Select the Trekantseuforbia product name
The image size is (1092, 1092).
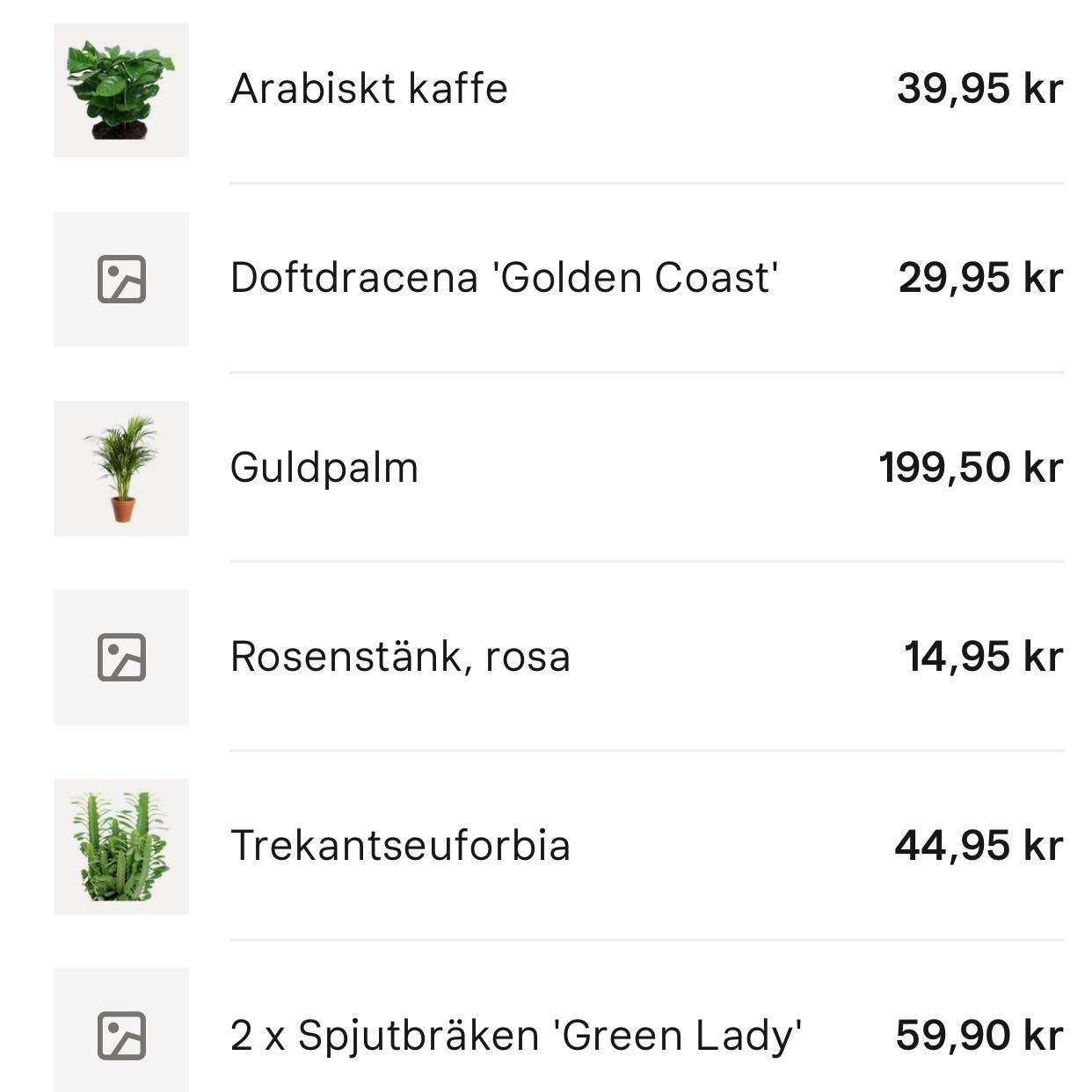(x=400, y=846)
